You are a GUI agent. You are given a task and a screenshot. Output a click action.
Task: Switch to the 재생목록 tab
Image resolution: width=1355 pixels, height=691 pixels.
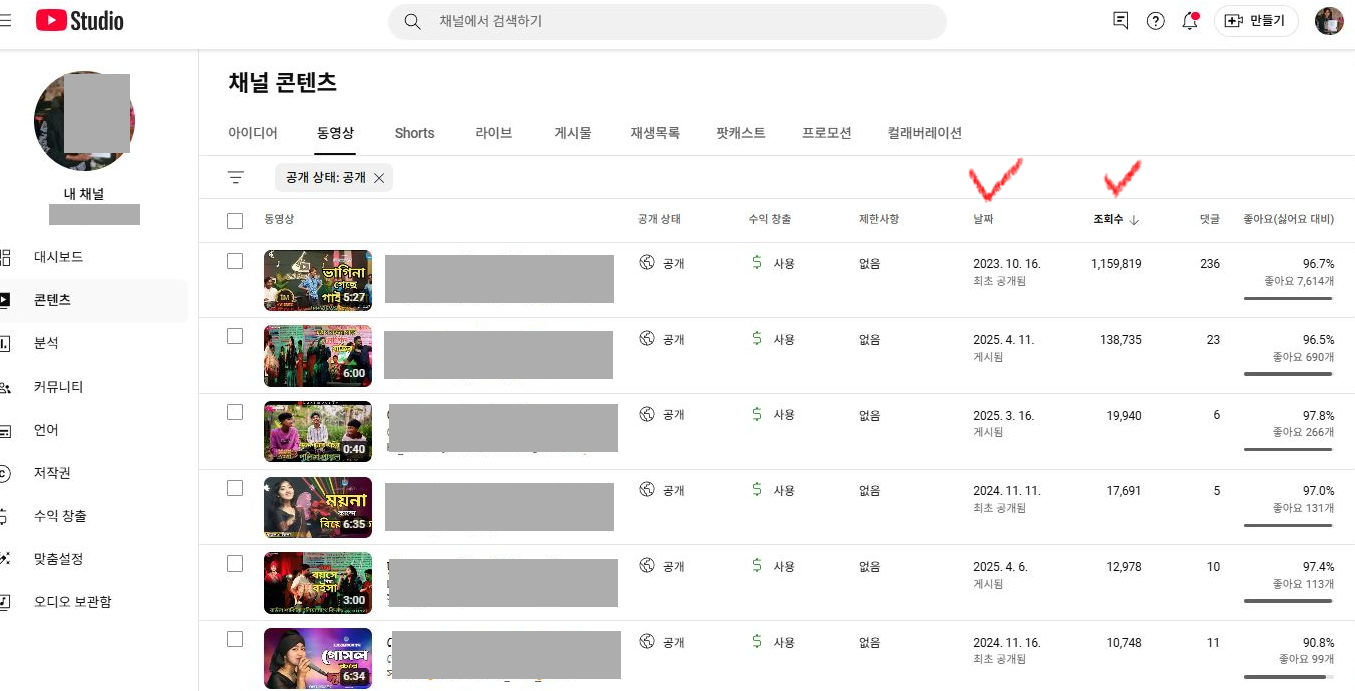[x=655, y=133]
